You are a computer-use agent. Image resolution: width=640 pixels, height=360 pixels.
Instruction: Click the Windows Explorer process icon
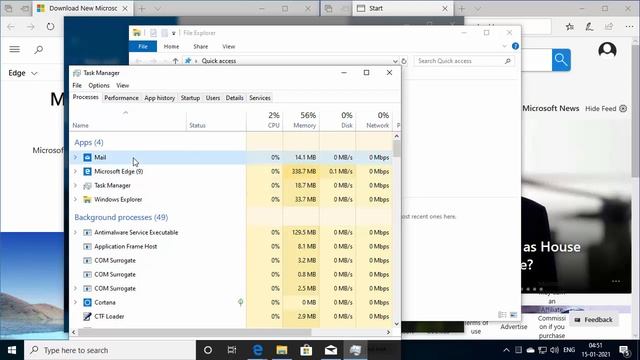[x=87, y=200]
